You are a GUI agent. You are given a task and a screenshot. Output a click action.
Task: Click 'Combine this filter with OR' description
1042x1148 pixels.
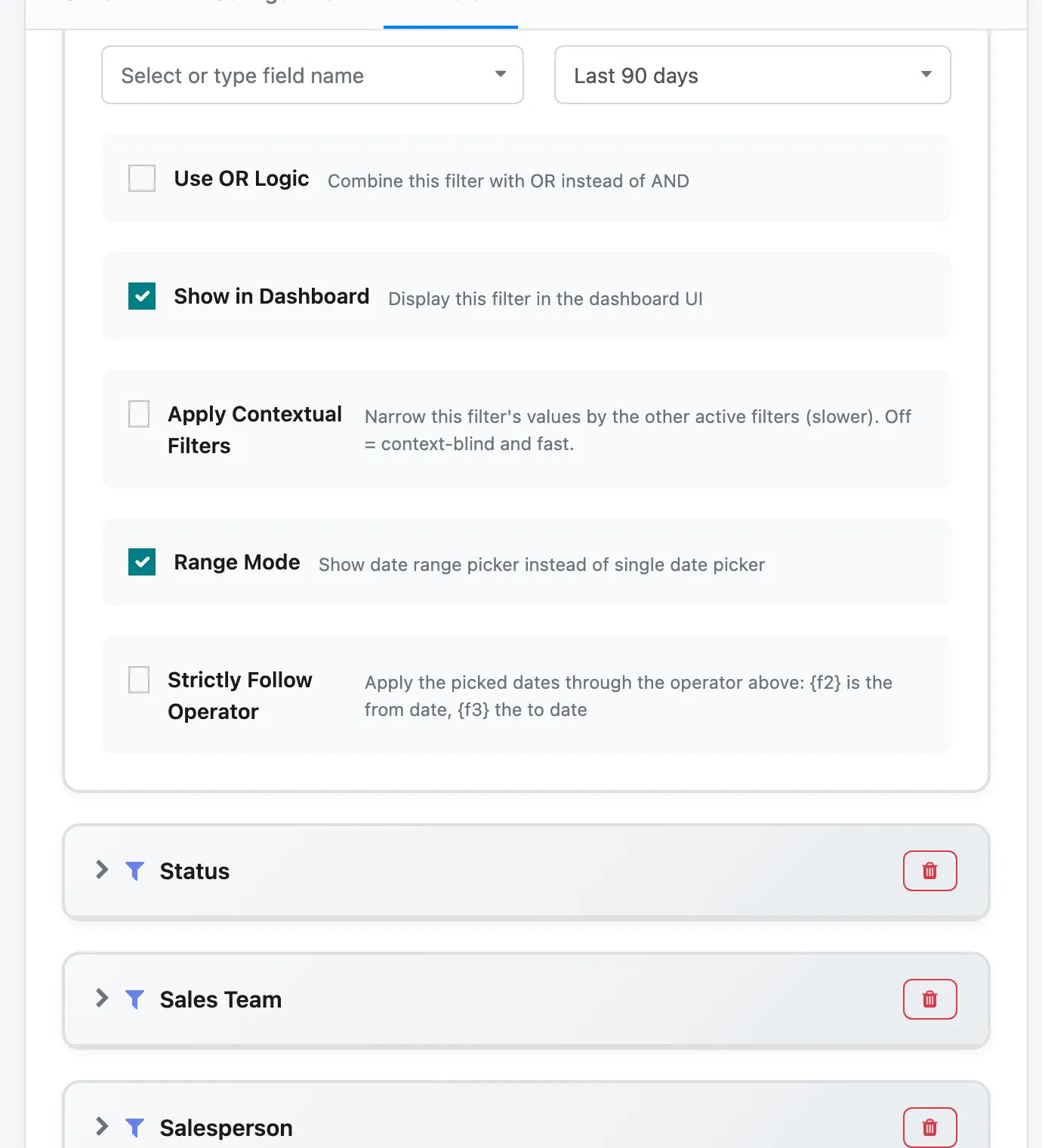coord(508,181)
